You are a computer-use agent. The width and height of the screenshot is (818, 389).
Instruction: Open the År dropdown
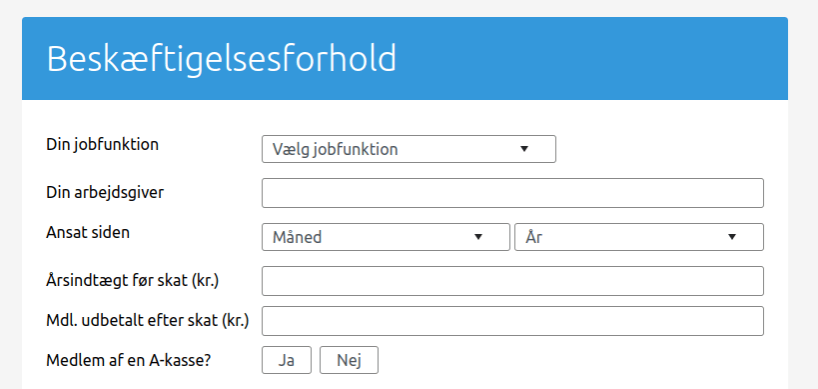coord(639,237)
